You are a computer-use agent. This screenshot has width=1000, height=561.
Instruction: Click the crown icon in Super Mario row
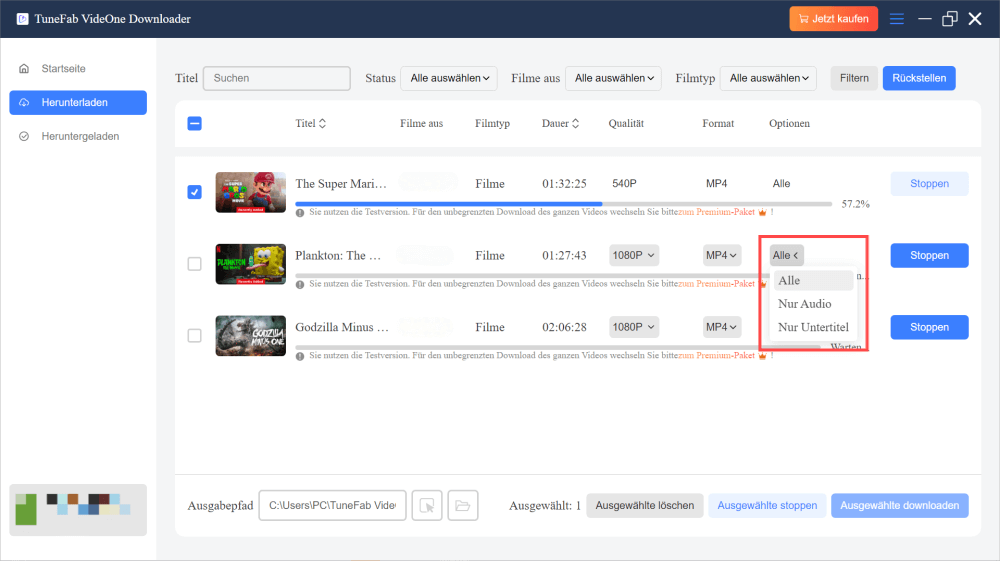click(x=761, y=212)
